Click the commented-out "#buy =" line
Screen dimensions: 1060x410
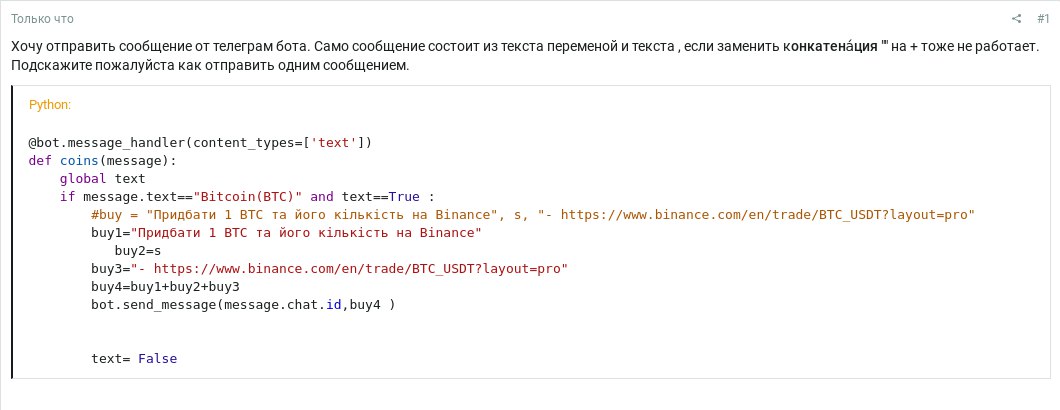point(532,215)
